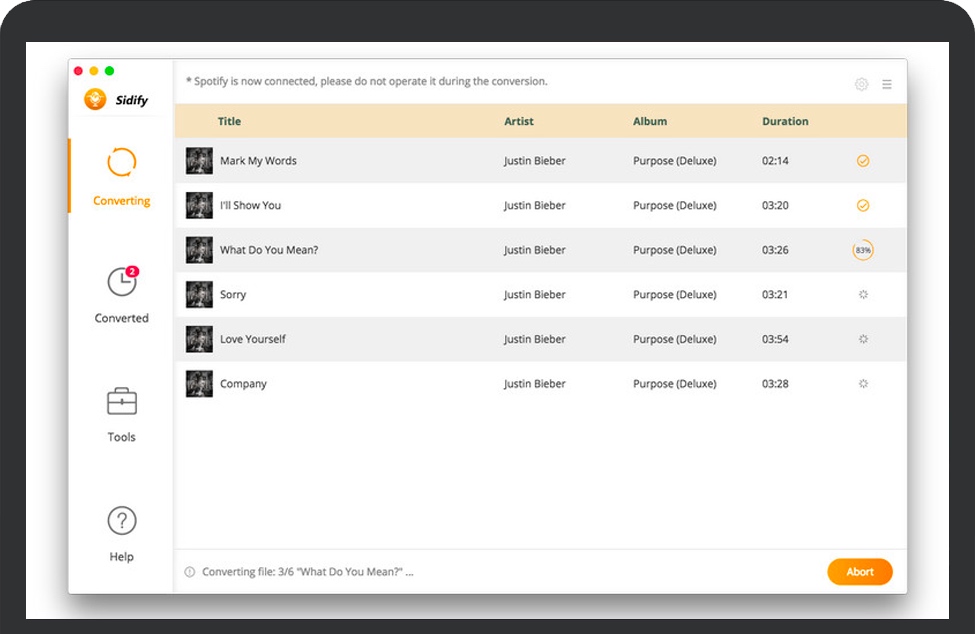Open the settings gear icon
975x634 pixels.
861,85
